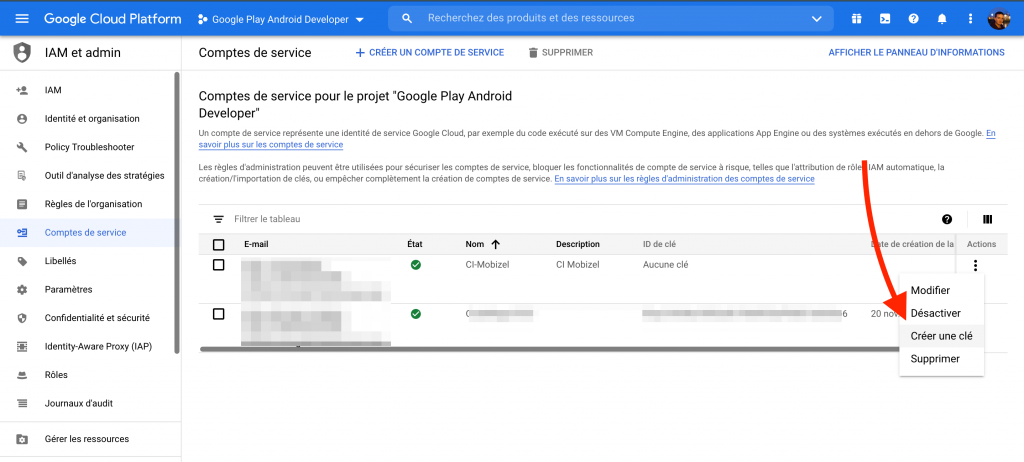Click the gift icon in top bar
Screen dimensions: 1024x462
pos(856,19)
